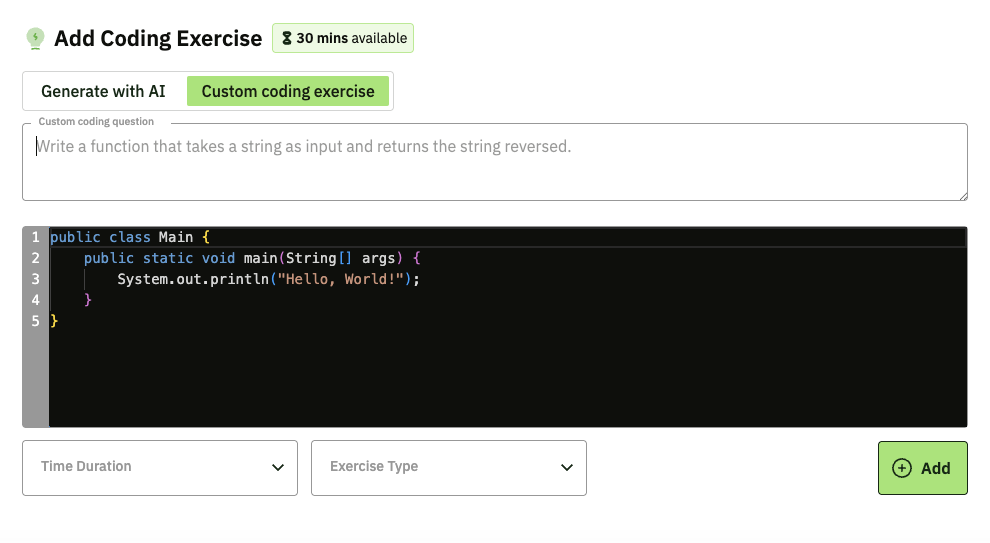Click the Time Duration chevron arrow
This screenshot has width=990, height=543.
[x=278, y=467]
